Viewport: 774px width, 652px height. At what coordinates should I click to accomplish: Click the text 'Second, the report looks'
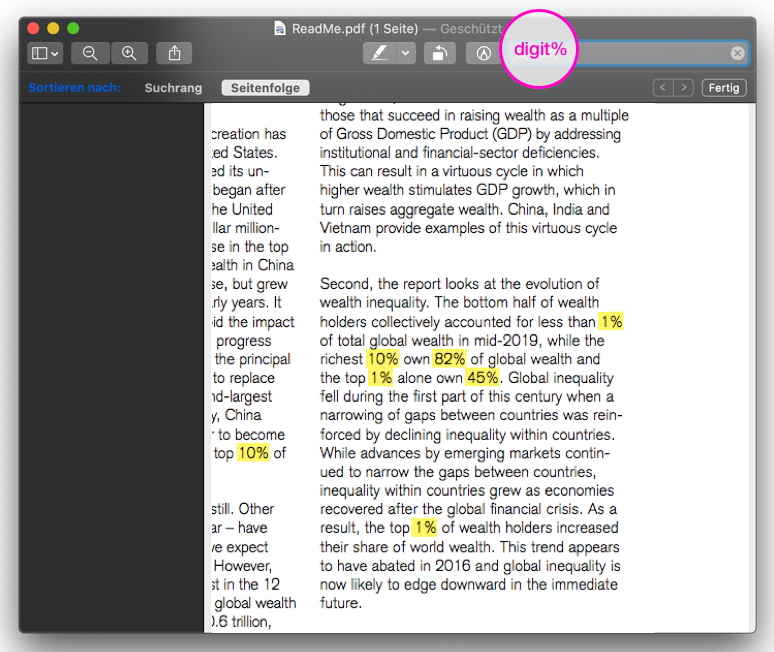pyautogui.click(x=399, y=284)
